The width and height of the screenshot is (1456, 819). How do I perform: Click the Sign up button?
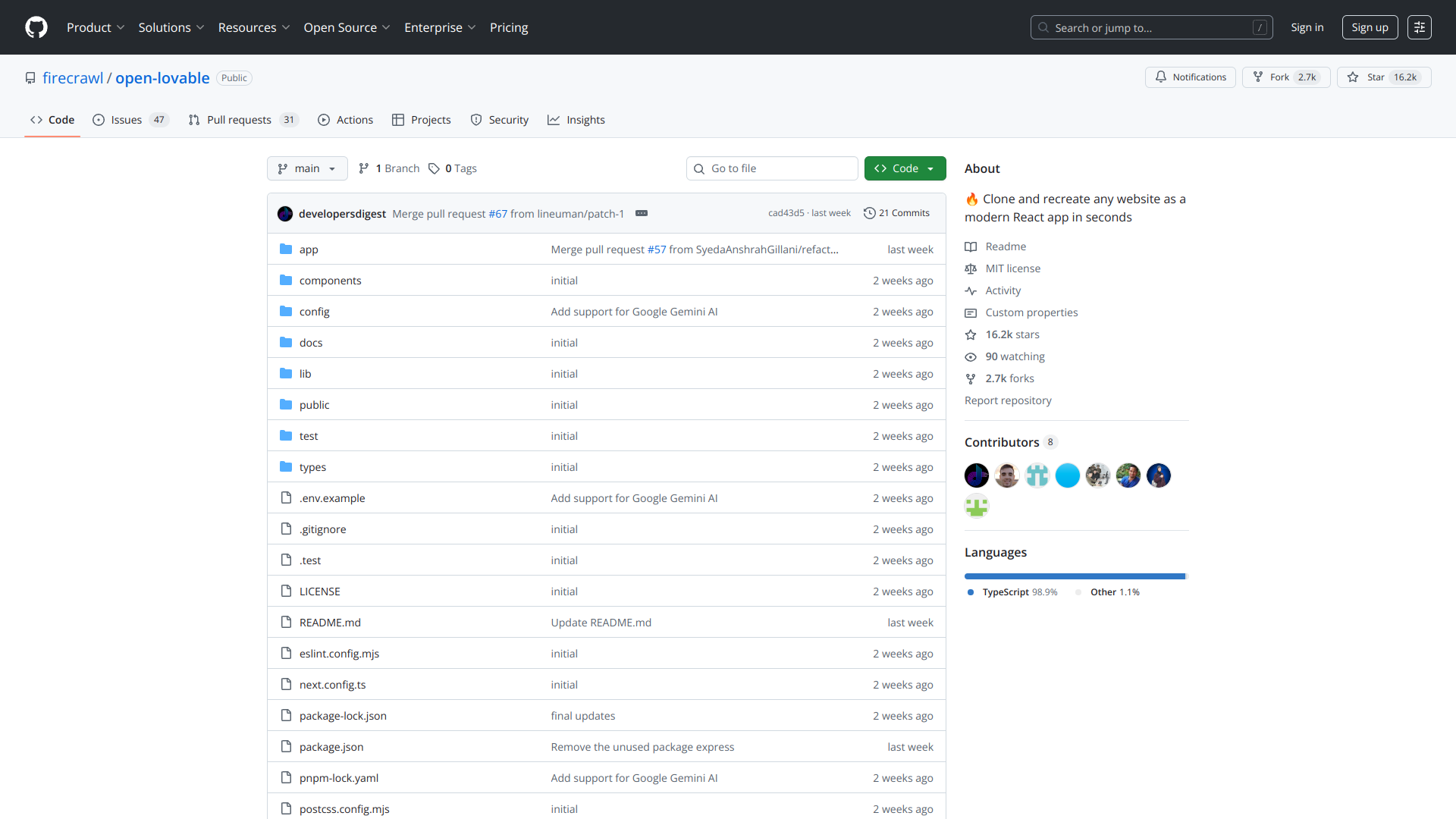tap(1369, 27)
